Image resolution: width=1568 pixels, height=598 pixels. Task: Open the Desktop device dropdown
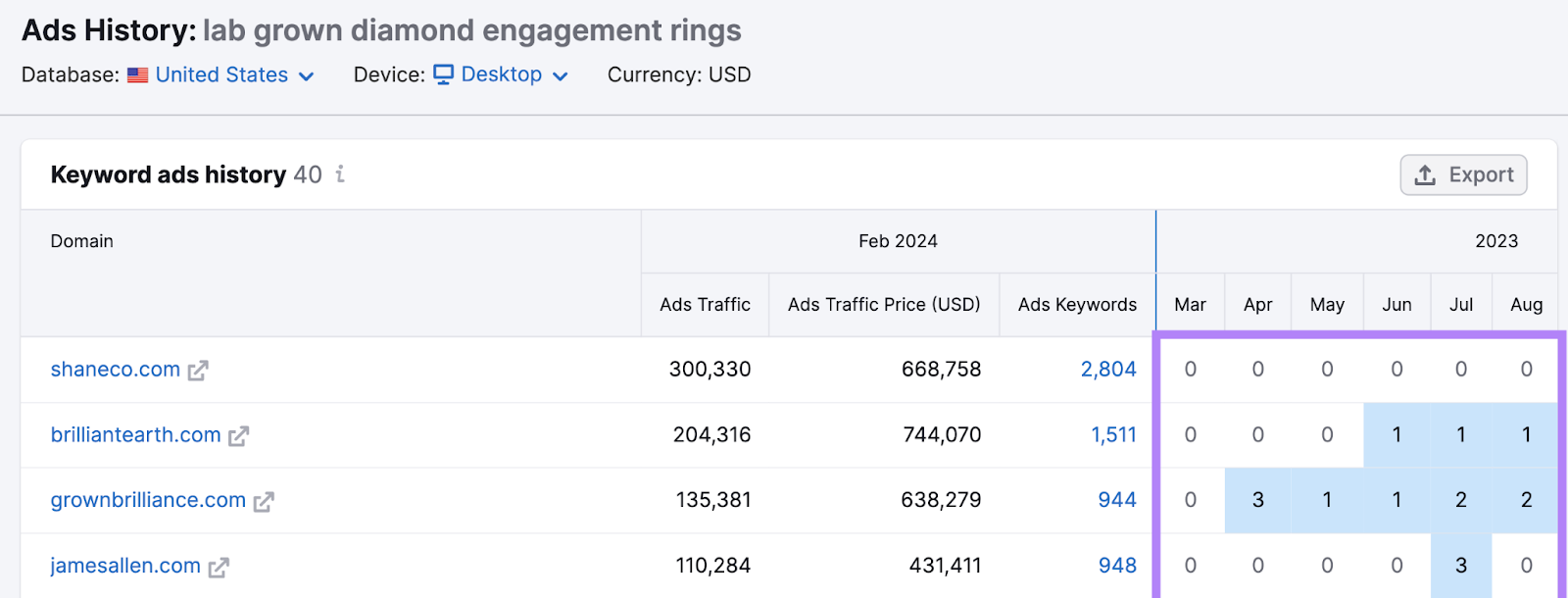(x=560, y=76)
